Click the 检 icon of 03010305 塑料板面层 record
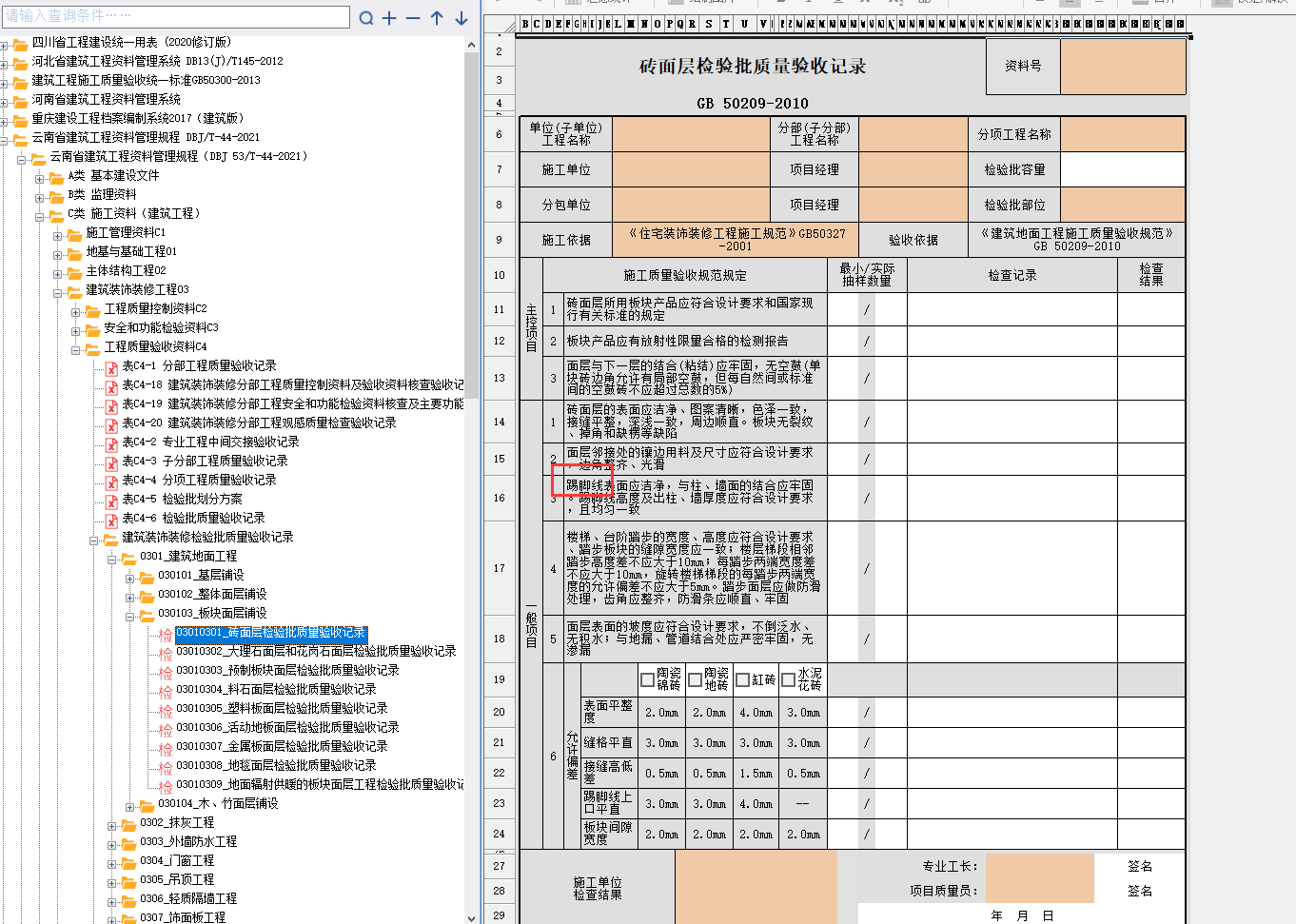Image resolution: width=1296 pixels, height=924 pixels. coord(166,710)
